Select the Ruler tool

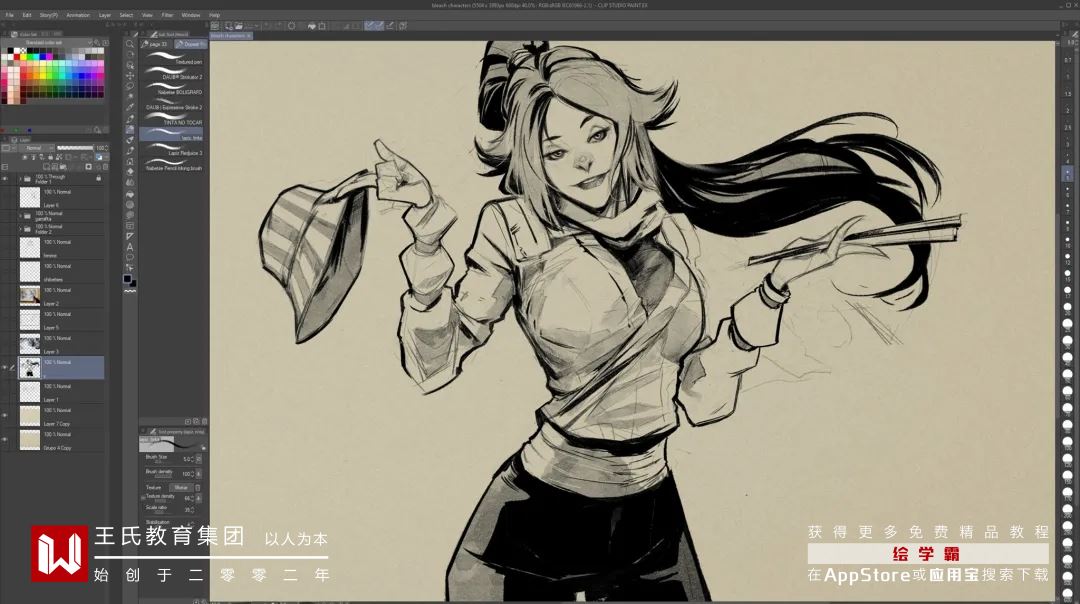click(x=129, y=236)
